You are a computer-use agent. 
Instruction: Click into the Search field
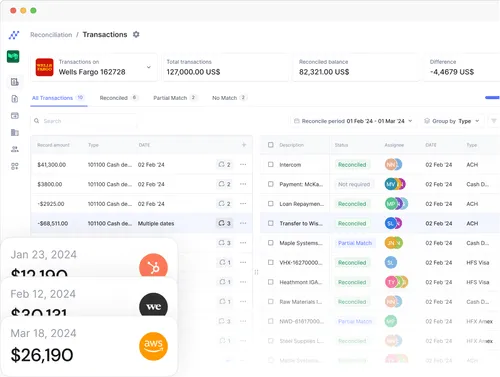coord(83,121)
